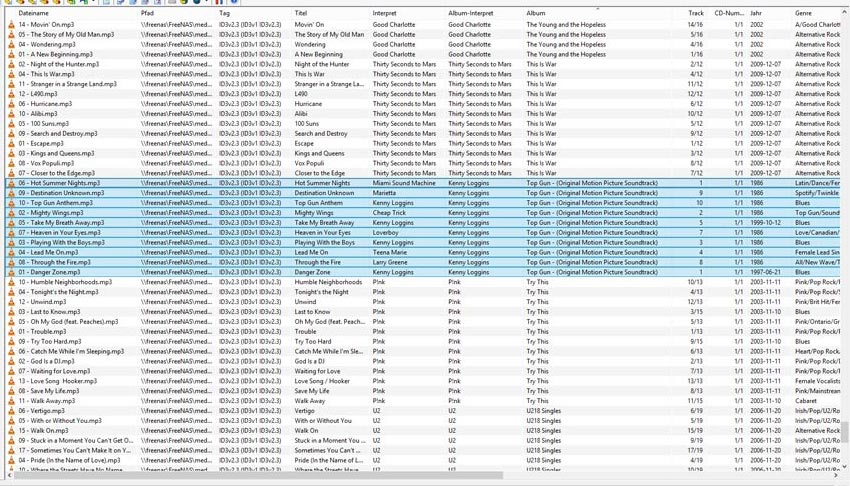Click the cone icon of 12 - Unwind.mp3
The width and height of the screenshot is (850, 486).
[11, 302]
